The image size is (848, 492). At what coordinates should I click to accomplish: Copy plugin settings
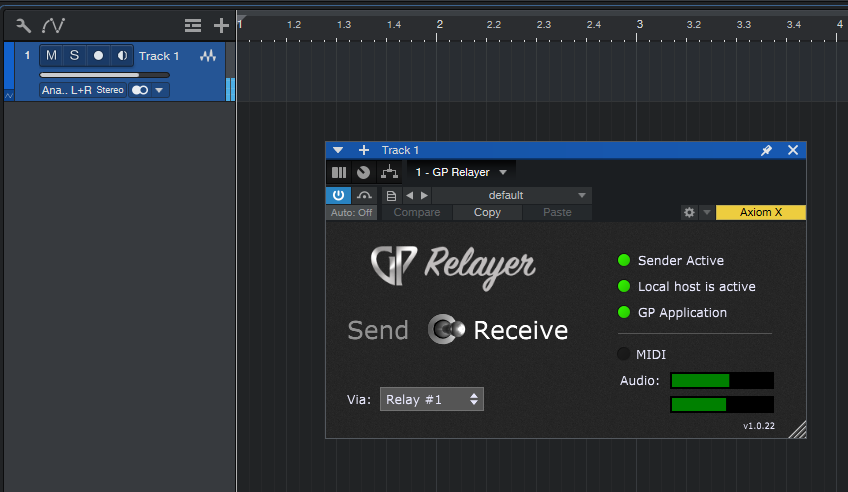pos(487,213)
